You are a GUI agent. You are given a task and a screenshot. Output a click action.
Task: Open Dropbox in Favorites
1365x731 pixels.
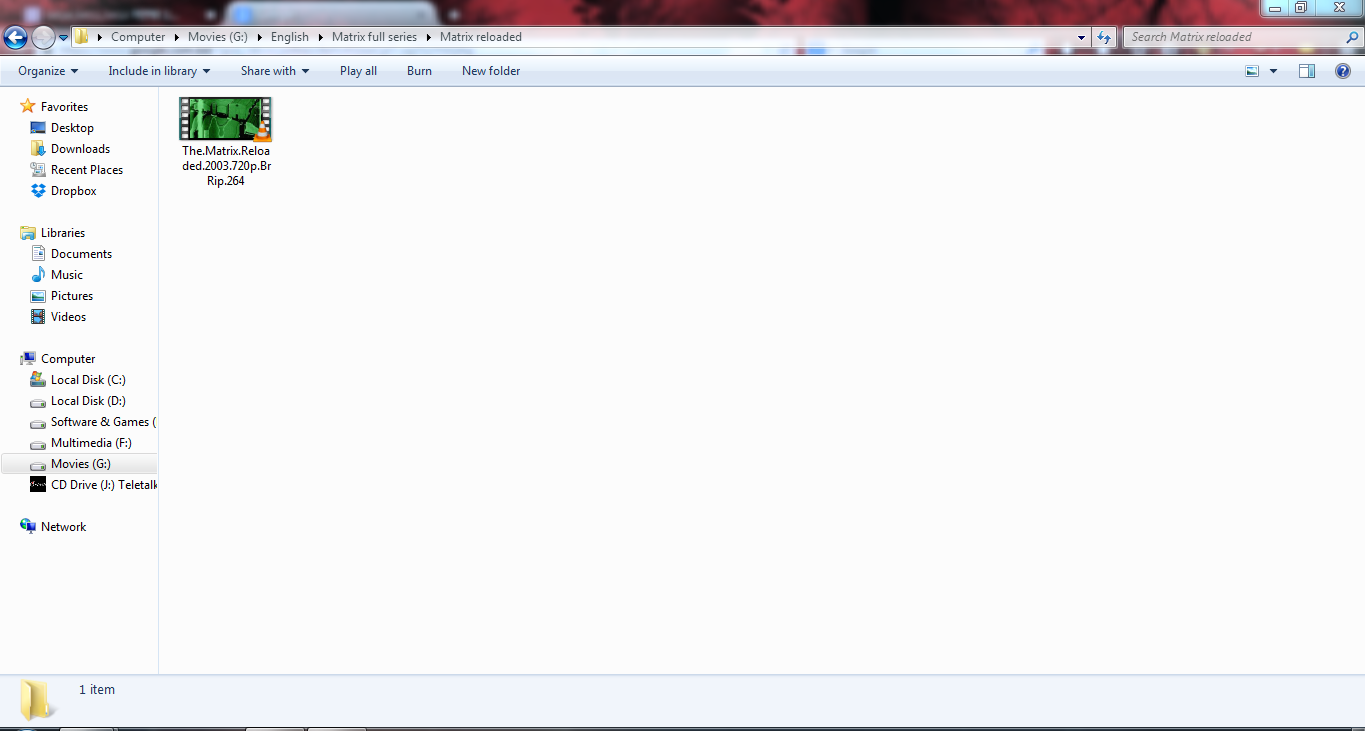74,191
